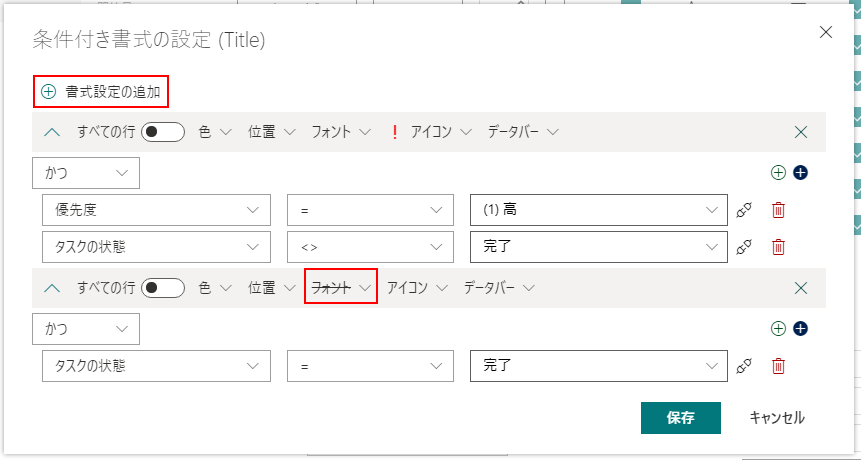Collapse the second rule with its chevron
Viewport: 861px width, 460px height.
53,288
